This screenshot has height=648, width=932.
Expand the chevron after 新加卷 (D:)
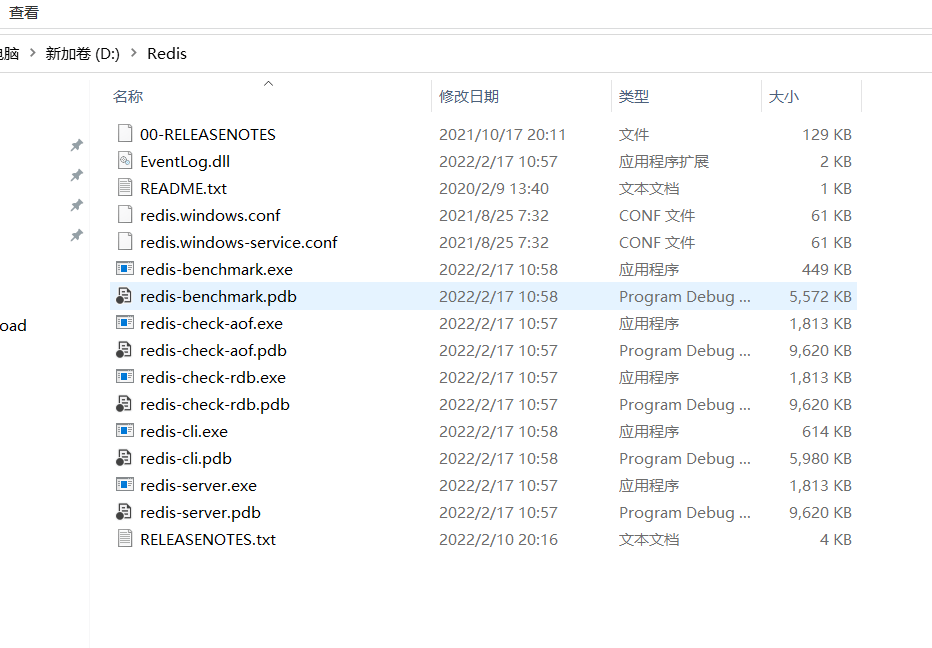[x=134, y=54]
